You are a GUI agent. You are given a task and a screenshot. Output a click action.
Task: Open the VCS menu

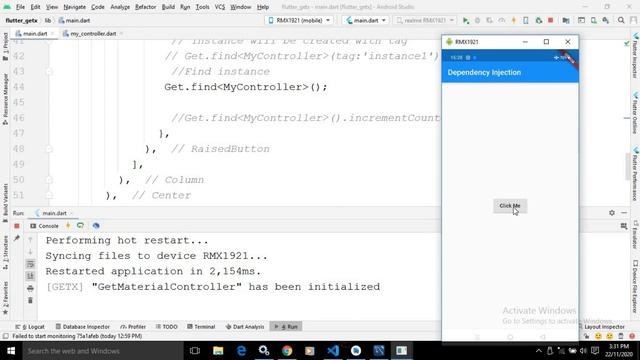click(x=220, y=7)
